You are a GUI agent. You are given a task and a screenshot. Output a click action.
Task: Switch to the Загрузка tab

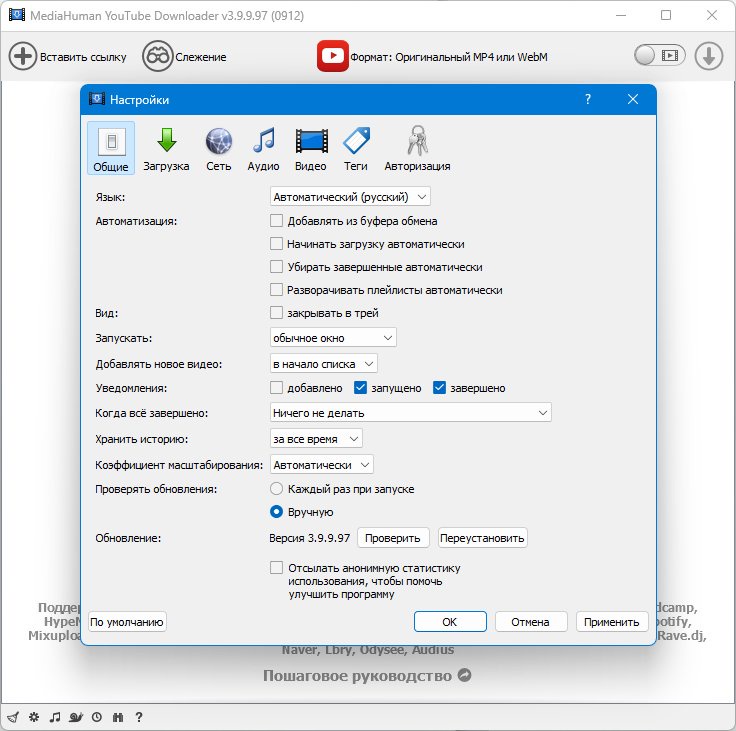click(166, 148)
